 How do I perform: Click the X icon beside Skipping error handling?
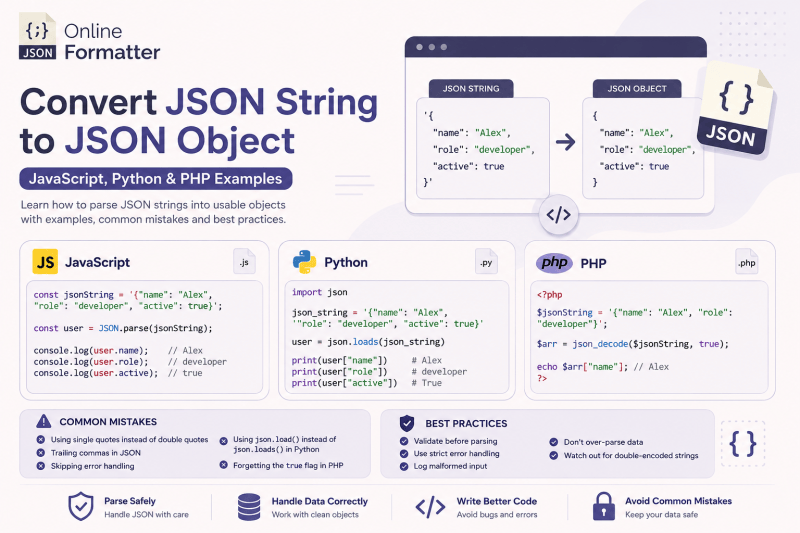pyautogui.click(x=41, y=466)
